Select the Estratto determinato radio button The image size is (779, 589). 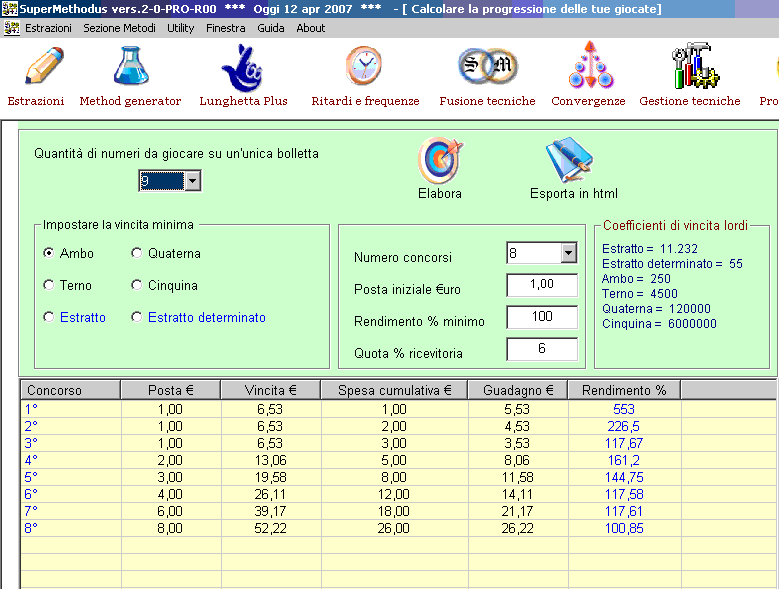coord(136,317)
